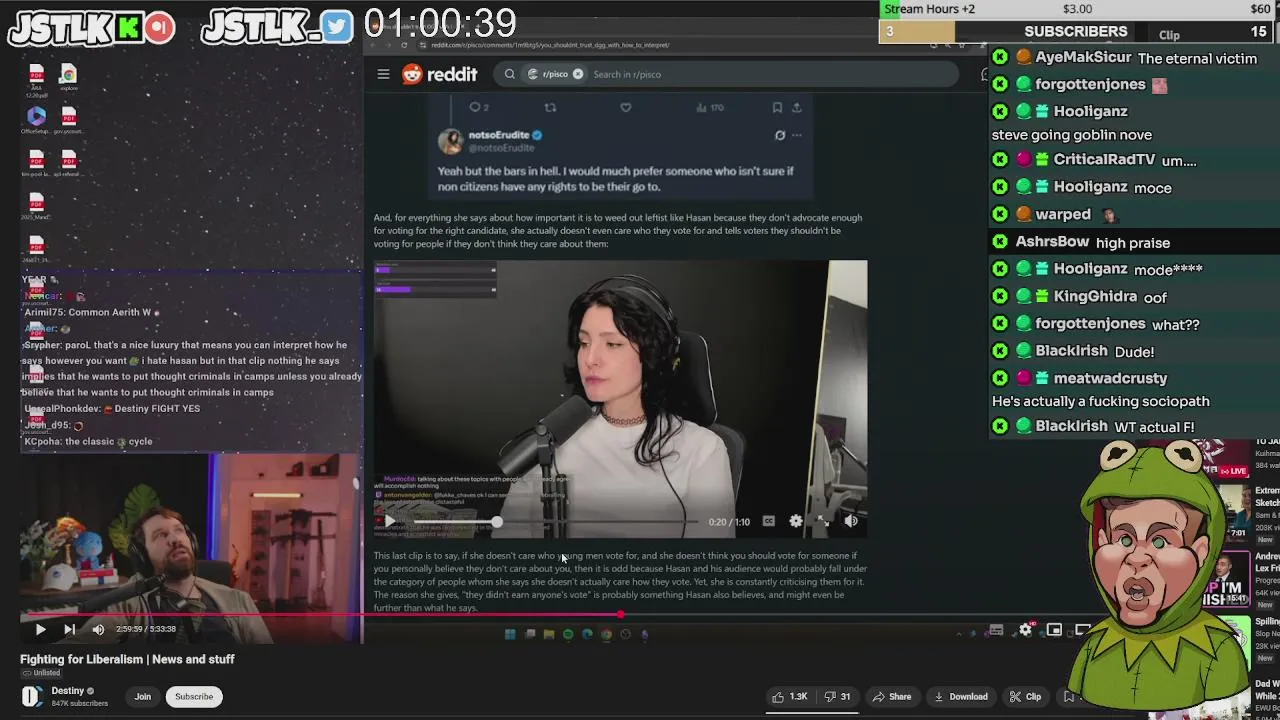The image size is (1280, 720).
Task: Play the YouTube video
Action: pos(40,629)
